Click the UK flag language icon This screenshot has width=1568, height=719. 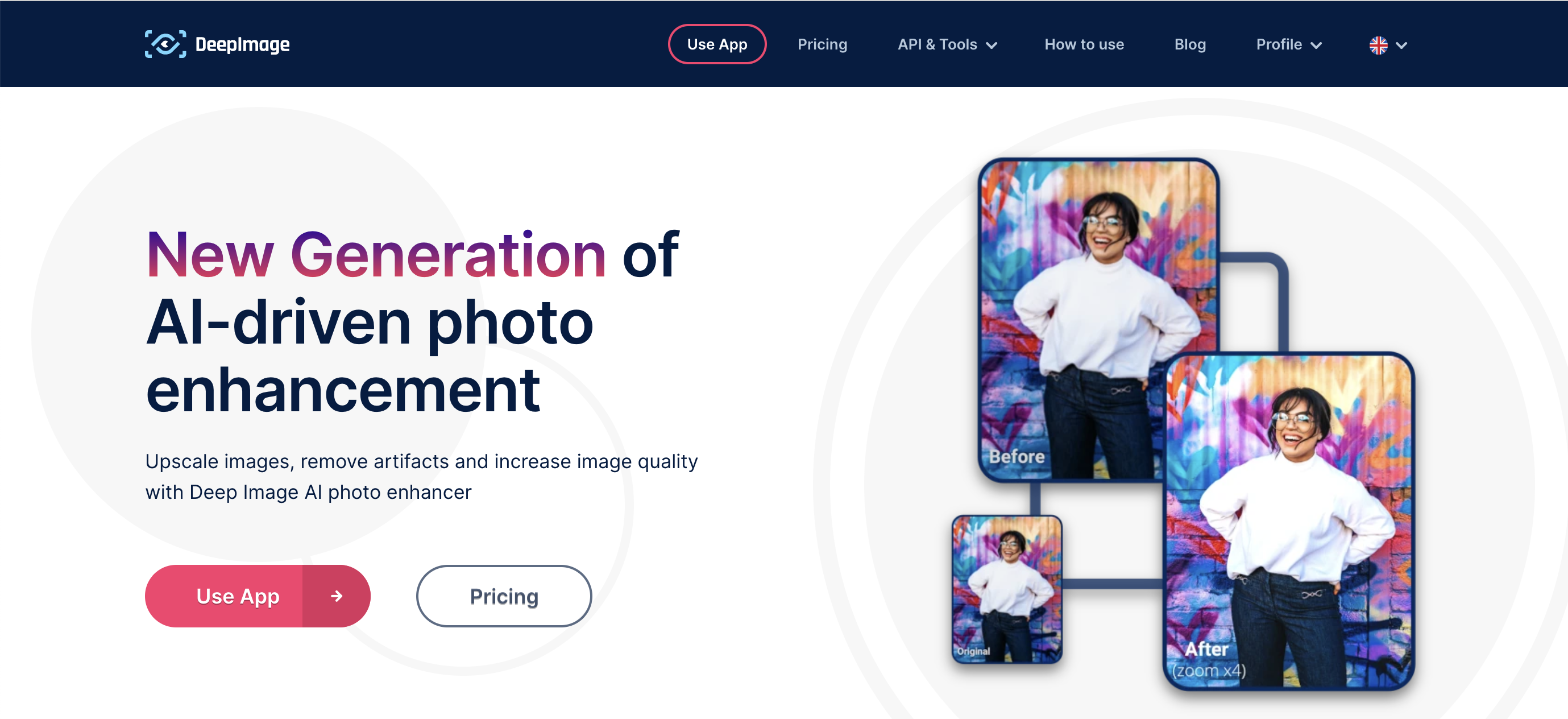[x=1378, y=45]
